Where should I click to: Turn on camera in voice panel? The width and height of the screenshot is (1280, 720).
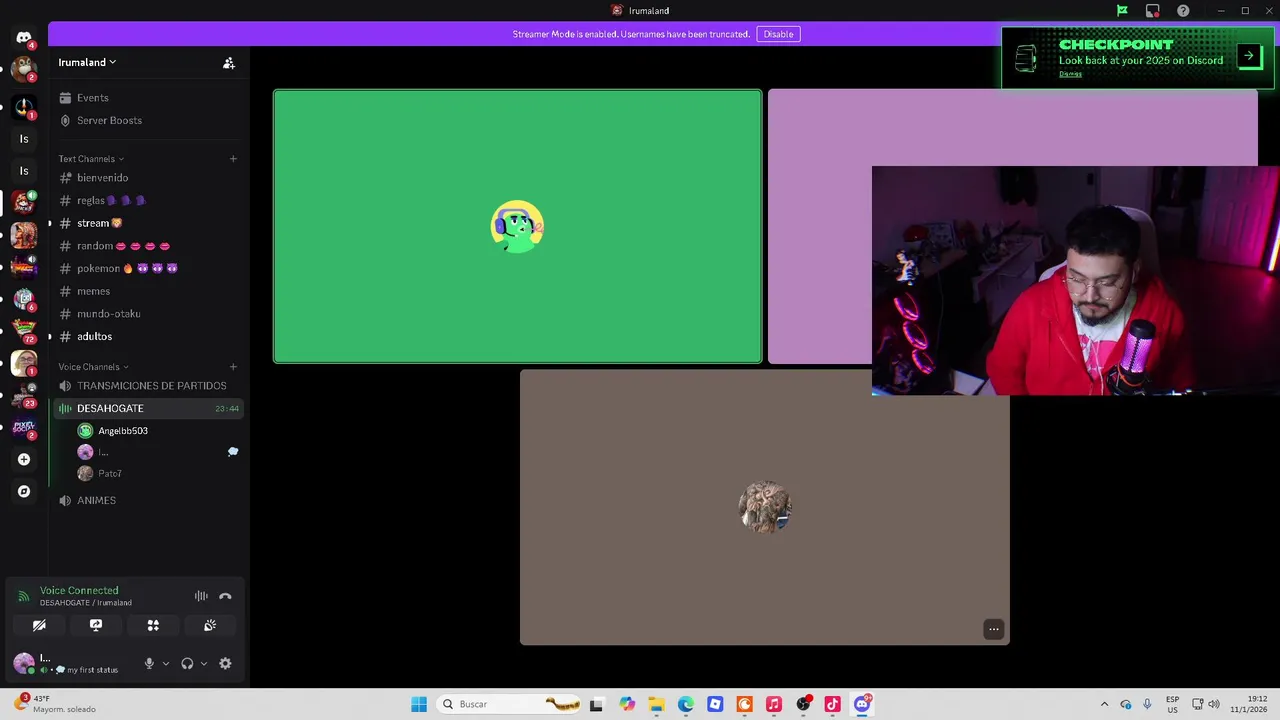(x=39, y=625)
